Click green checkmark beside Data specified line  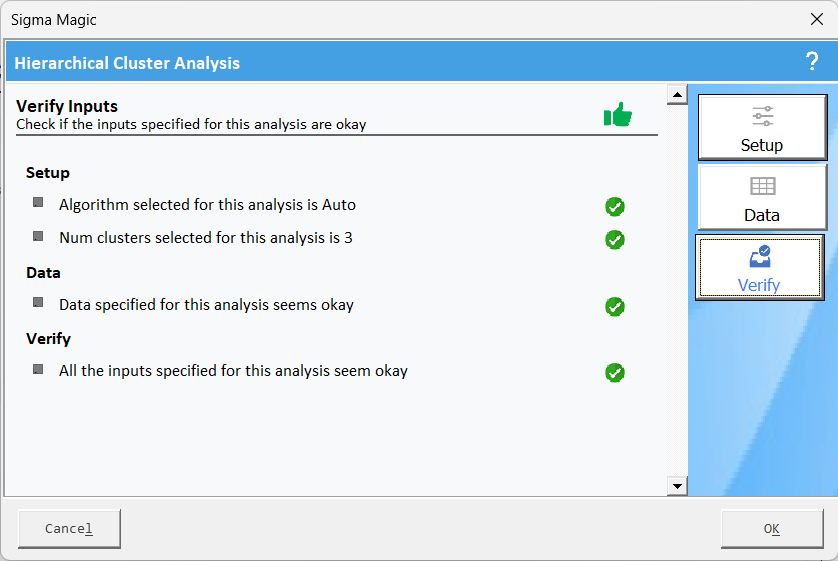[x=615, y=307]
